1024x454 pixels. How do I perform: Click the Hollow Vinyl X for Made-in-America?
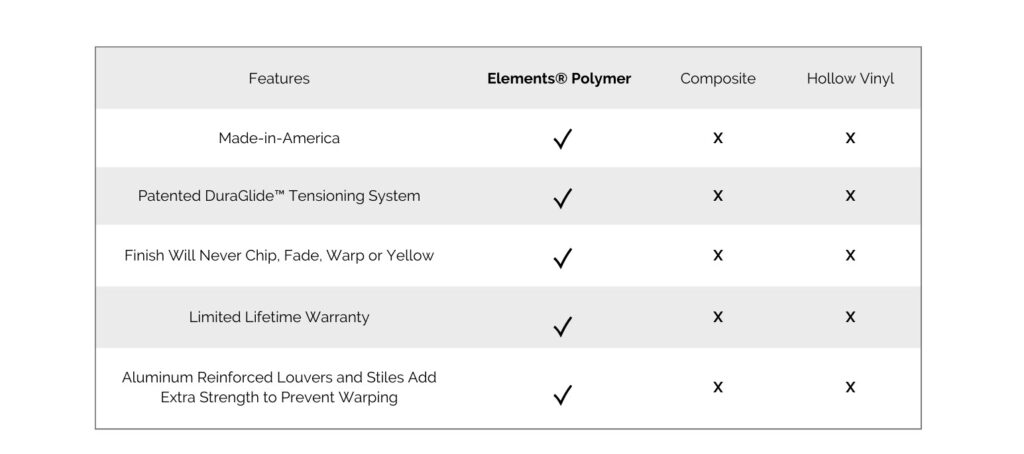[850, 137]
